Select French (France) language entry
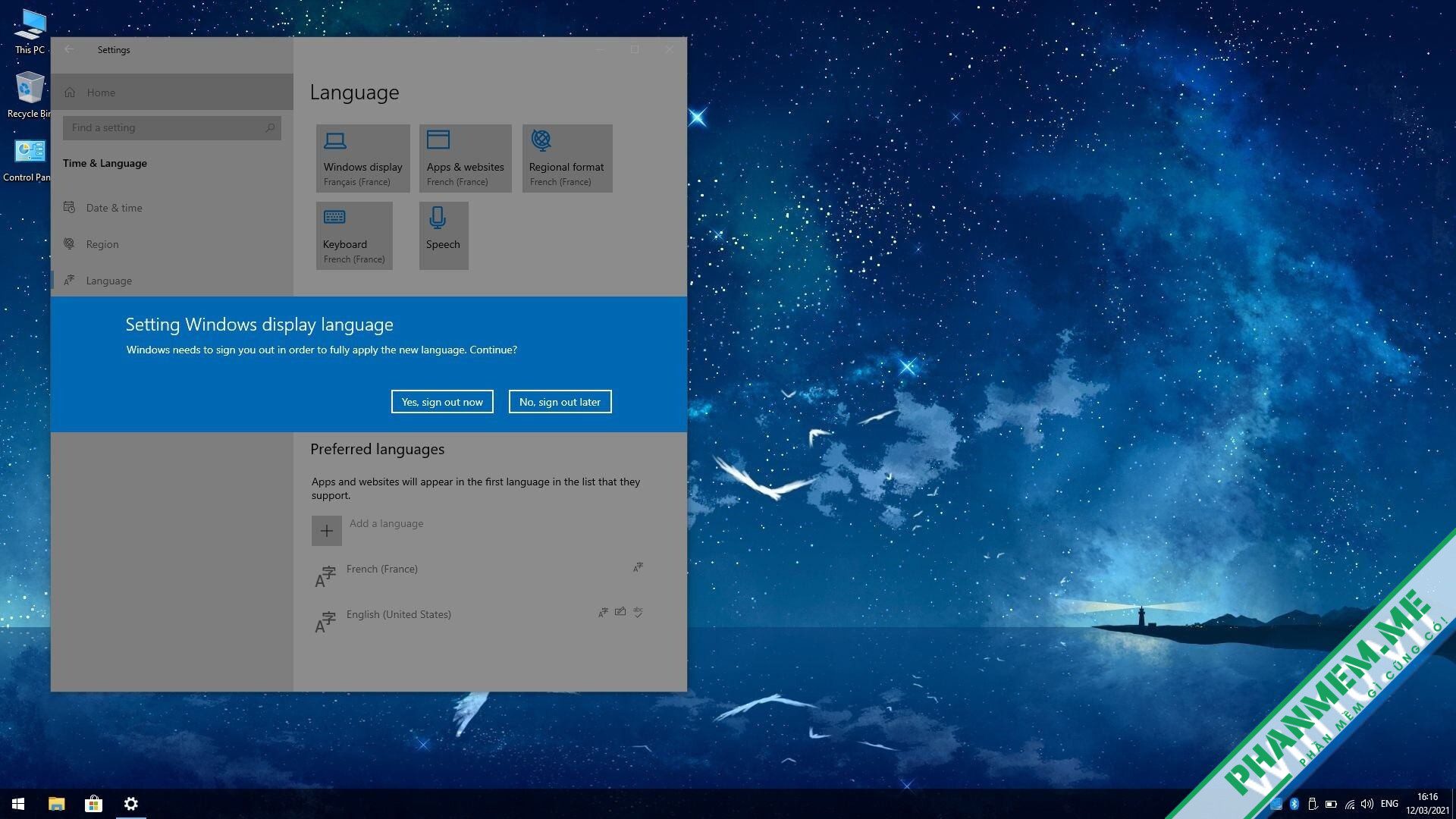This screenshot has width=1456, height=819. point(479,576)
